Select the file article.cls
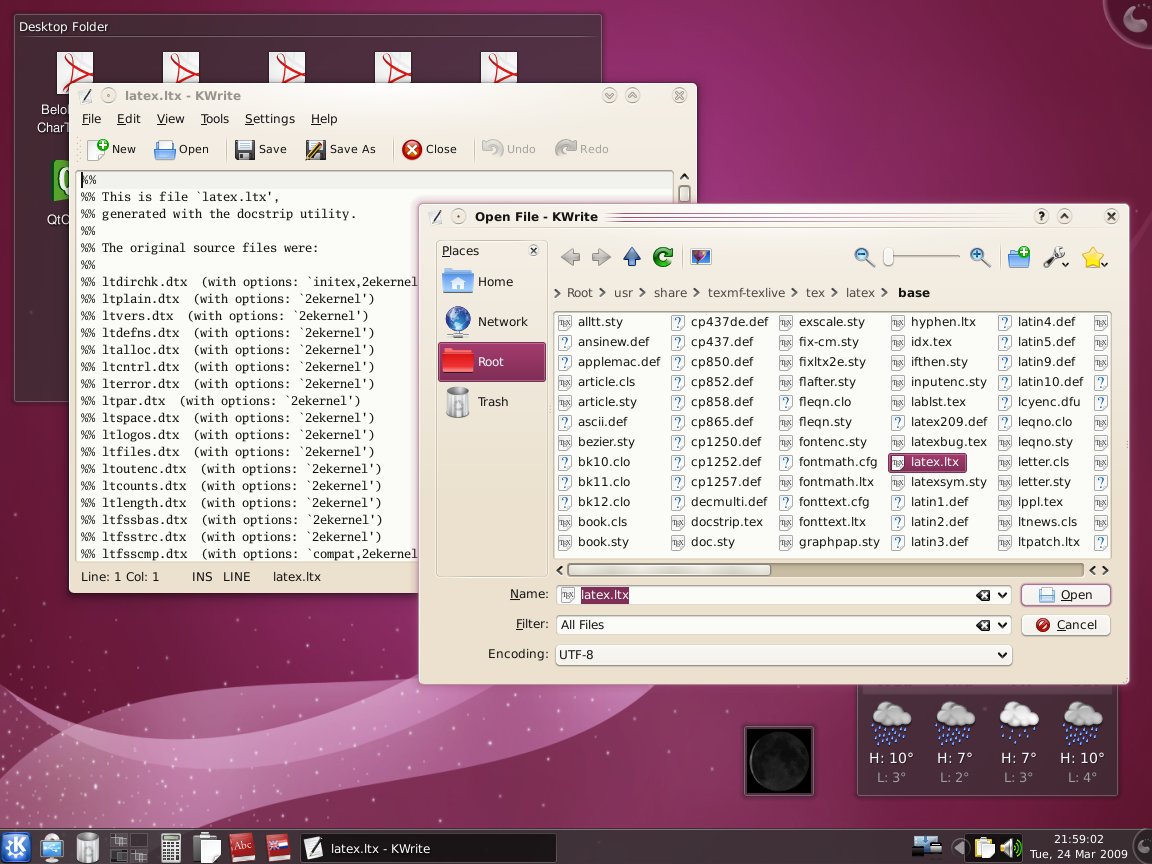This screenshot has height=864, width=1152. [597, 382]
